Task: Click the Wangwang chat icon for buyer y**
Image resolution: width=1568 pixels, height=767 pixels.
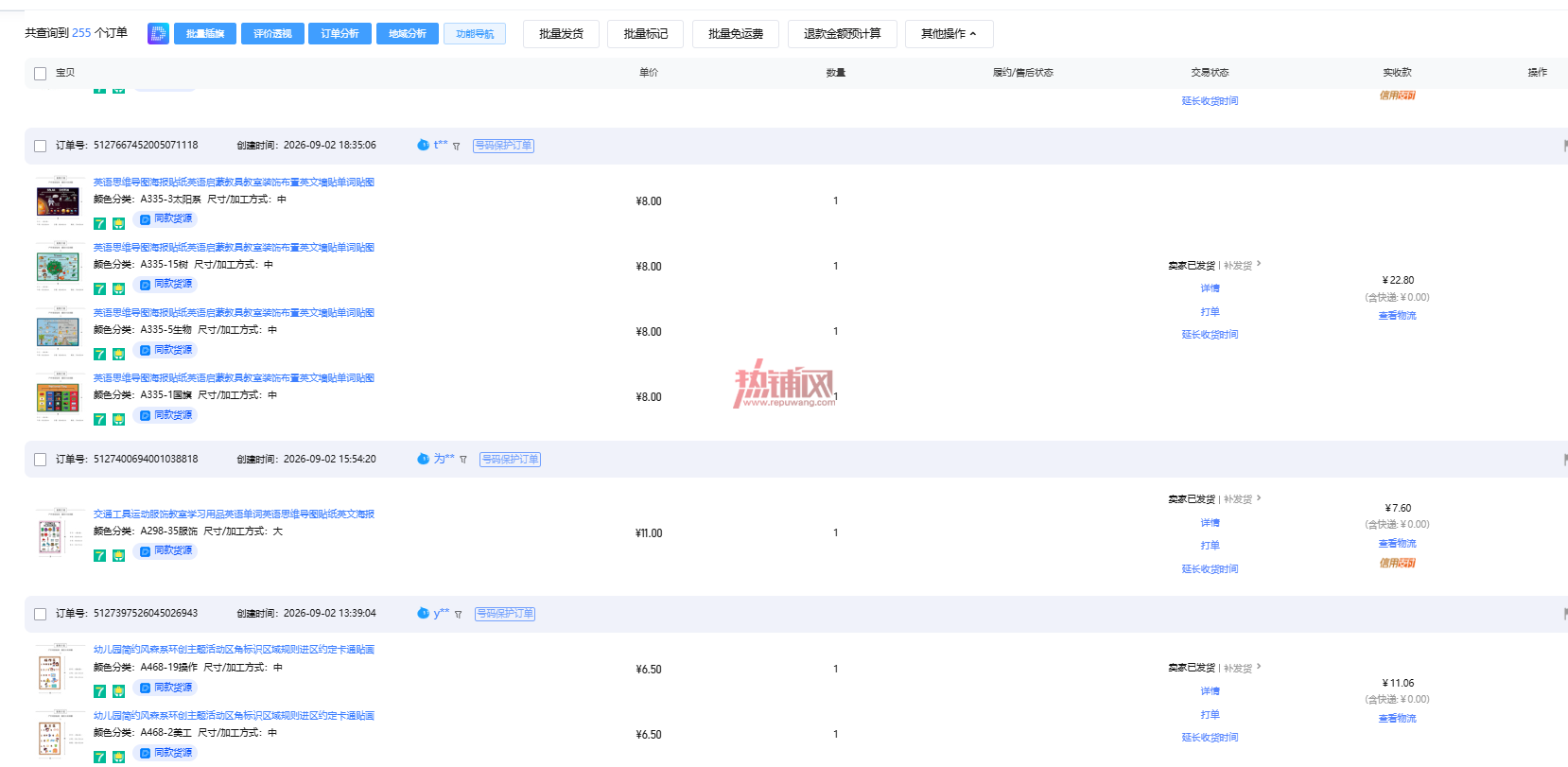Action: pyautogui.click(x=423, y=613)
